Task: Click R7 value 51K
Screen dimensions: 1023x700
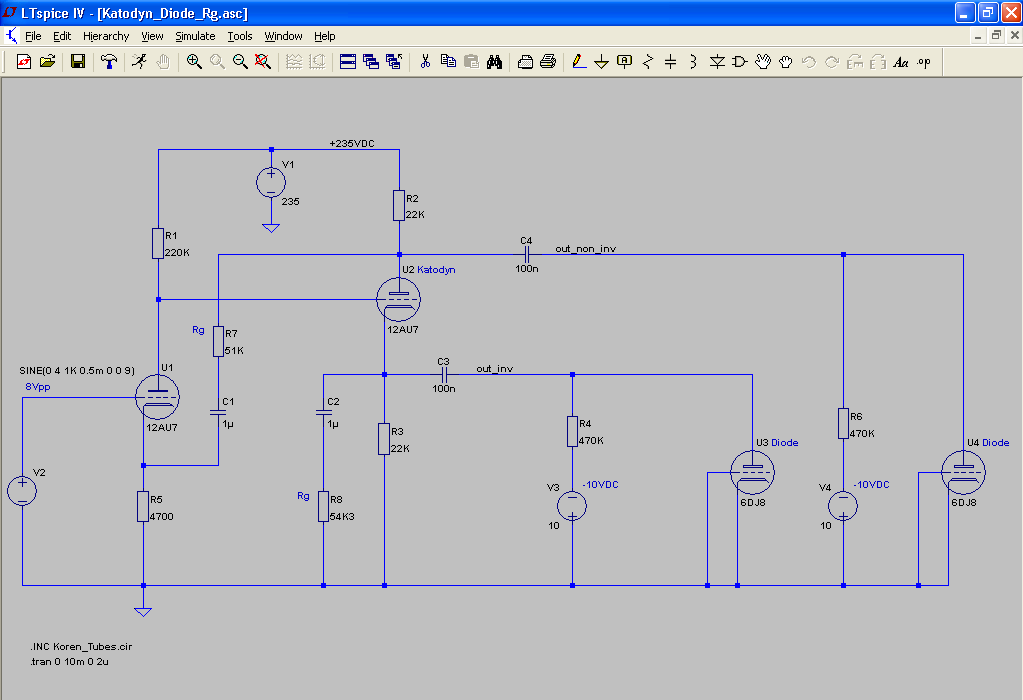Action: 234,350
